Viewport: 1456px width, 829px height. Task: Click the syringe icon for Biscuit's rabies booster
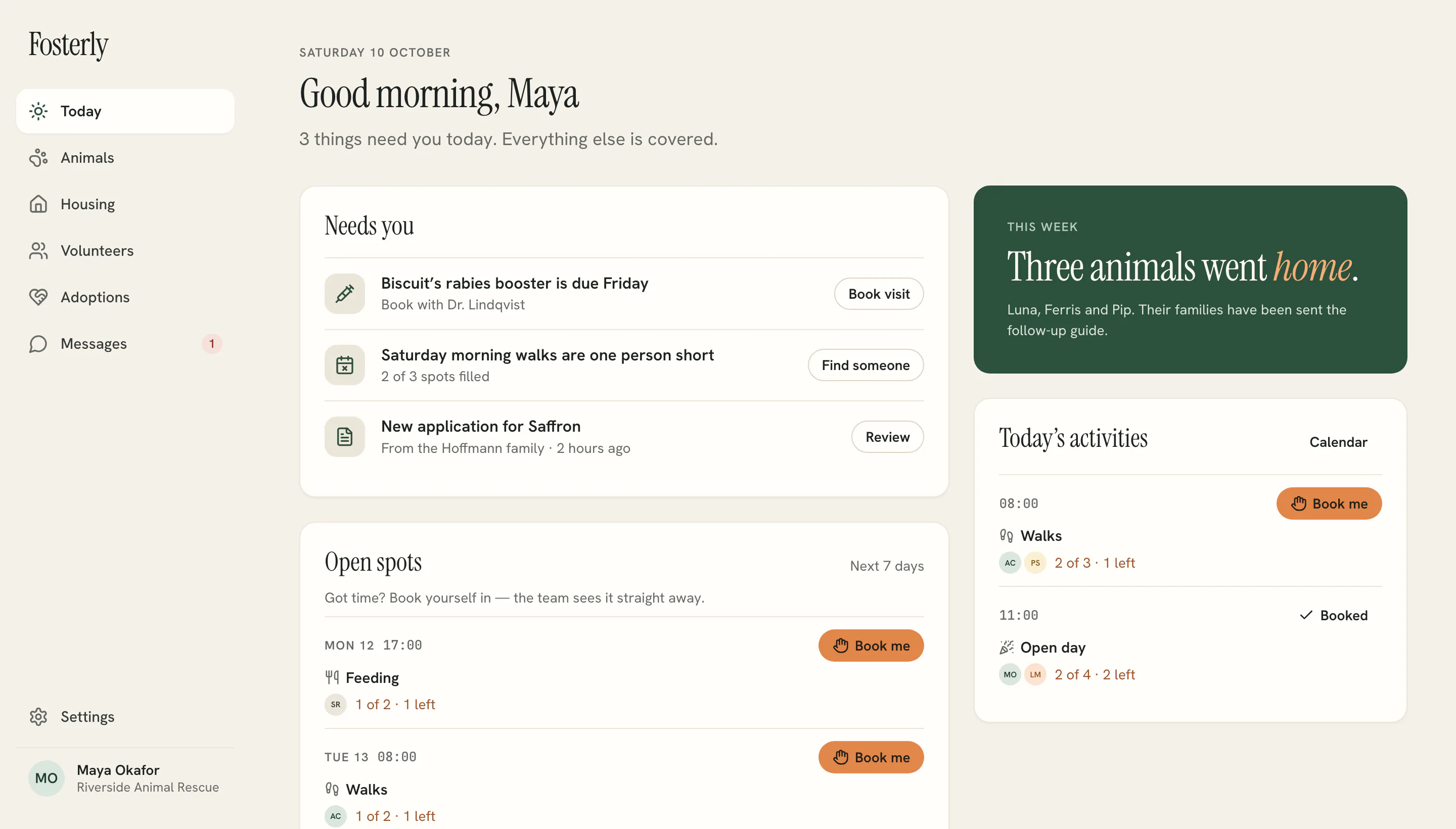344,294
